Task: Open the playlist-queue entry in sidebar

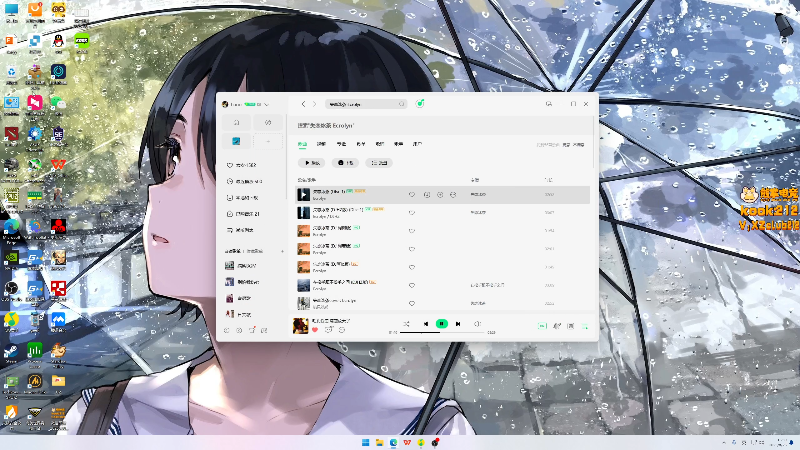Action: [x=240, y=230]
